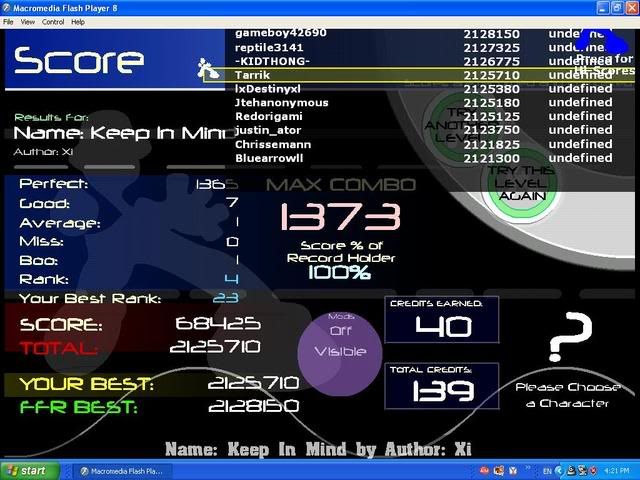
Task: Open the View menu
Action: click(28, 21)
